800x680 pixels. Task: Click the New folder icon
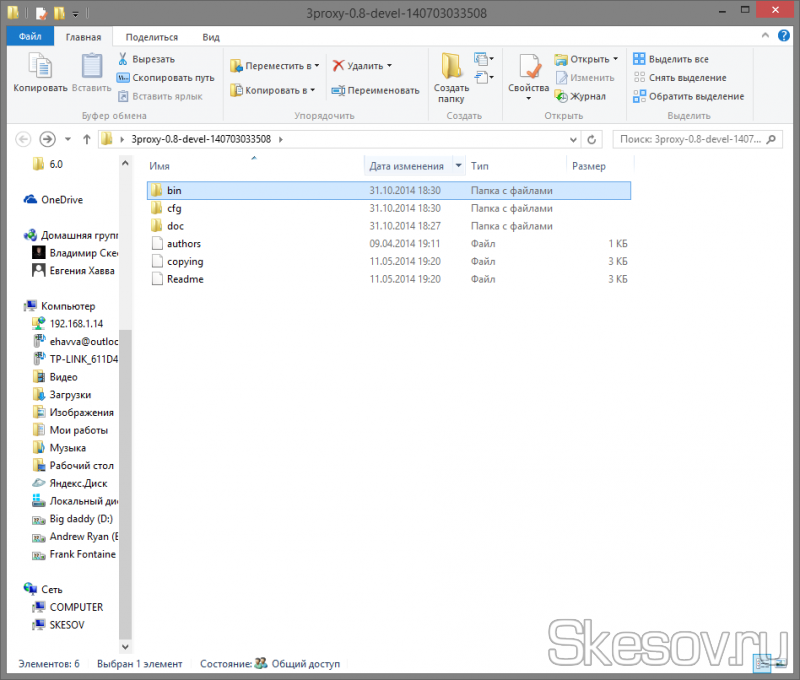pos(451,70)
